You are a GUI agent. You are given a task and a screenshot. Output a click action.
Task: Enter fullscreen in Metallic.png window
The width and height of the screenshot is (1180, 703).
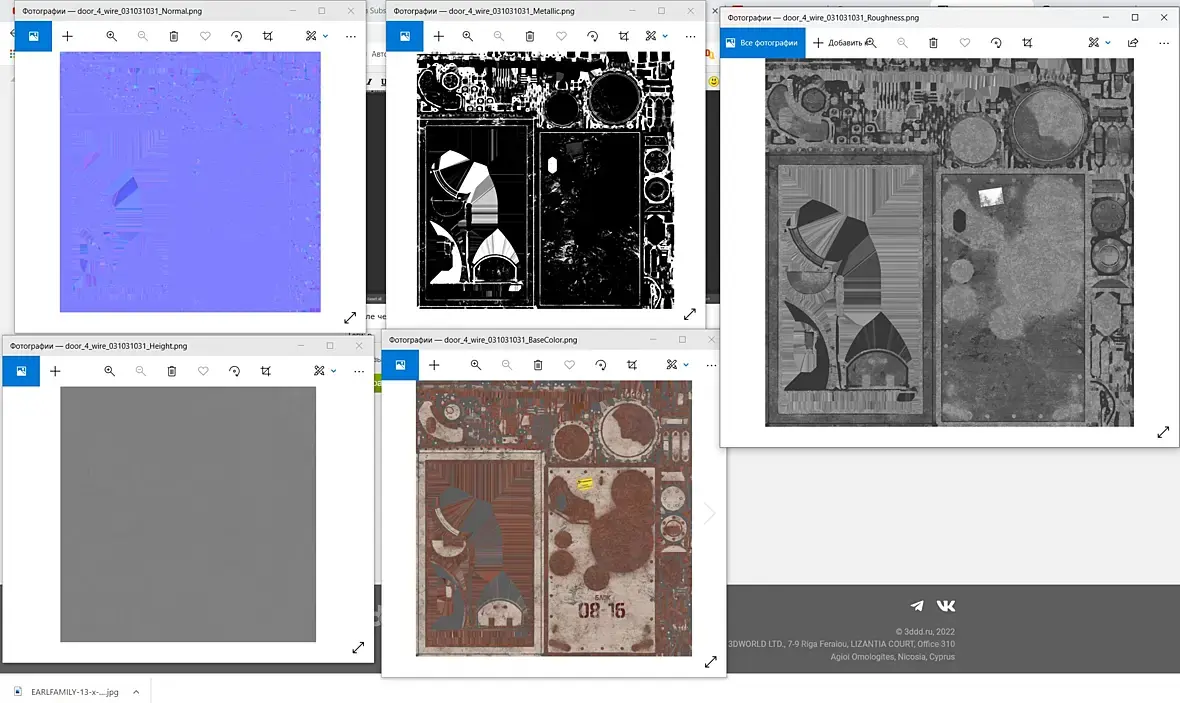point(689,314)
